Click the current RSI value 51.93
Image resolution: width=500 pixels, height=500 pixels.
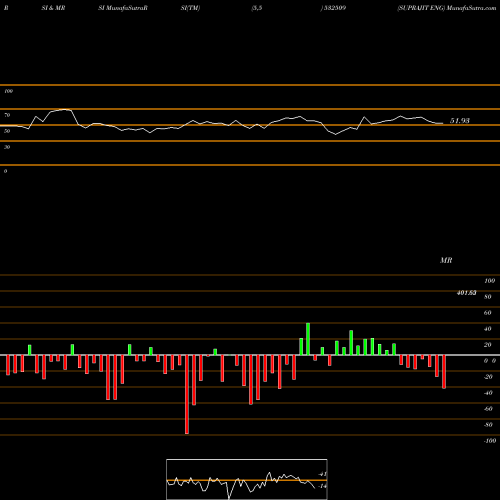pos(460,121)
